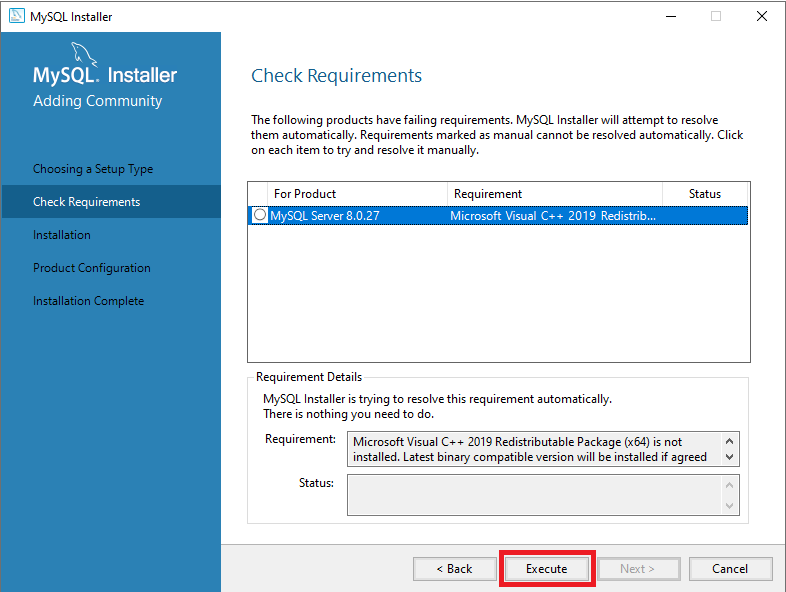Open the Installation step in sidebar
This screenshot has width=786, height=592.
[x=62, y=235]
